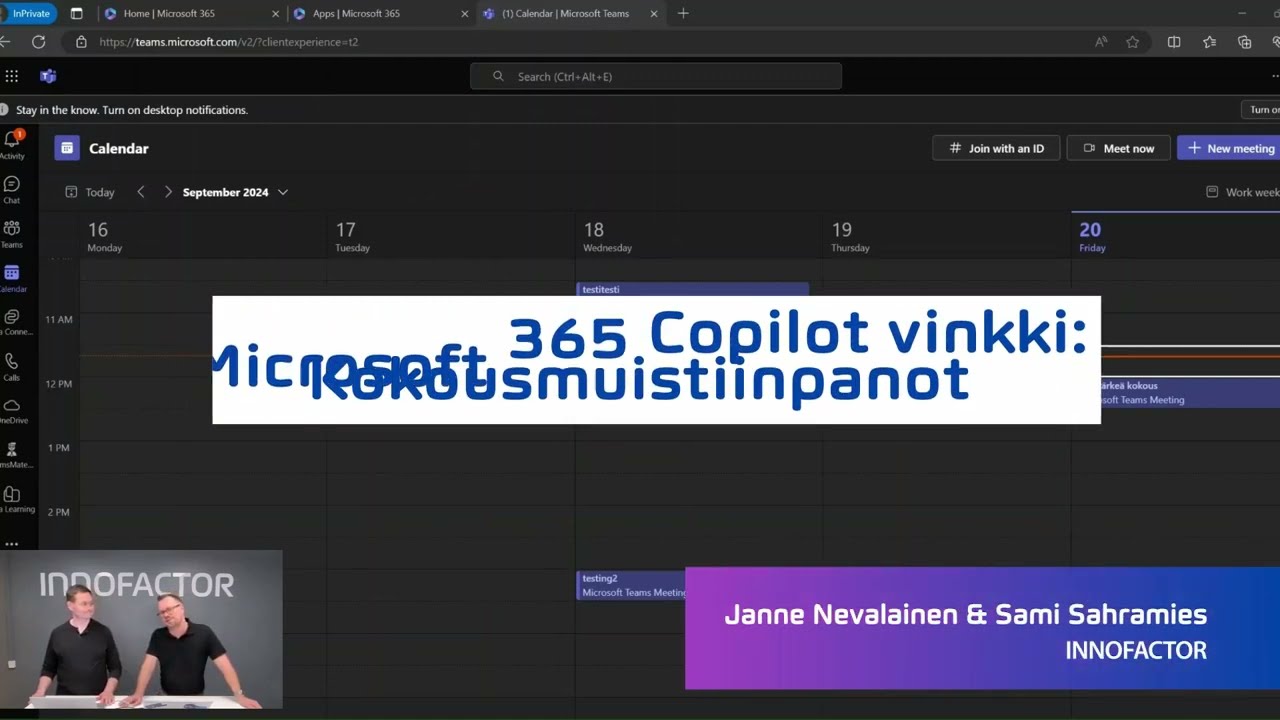Open the Teams section in the sidebar
Viewport: 1280px width, 720px height.
(x=12, y=234)
